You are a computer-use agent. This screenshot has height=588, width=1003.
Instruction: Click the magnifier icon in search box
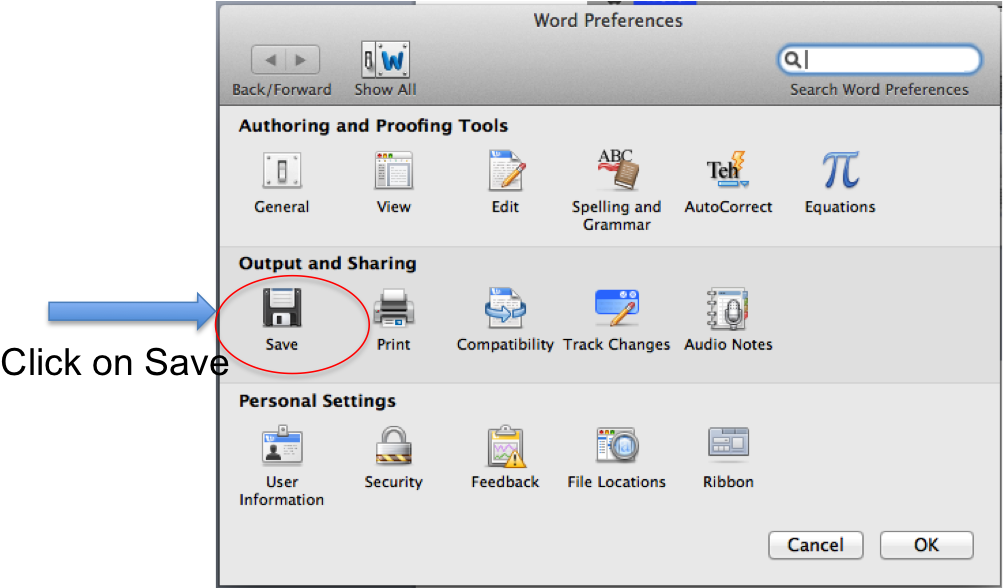click(x=792, y=60)
